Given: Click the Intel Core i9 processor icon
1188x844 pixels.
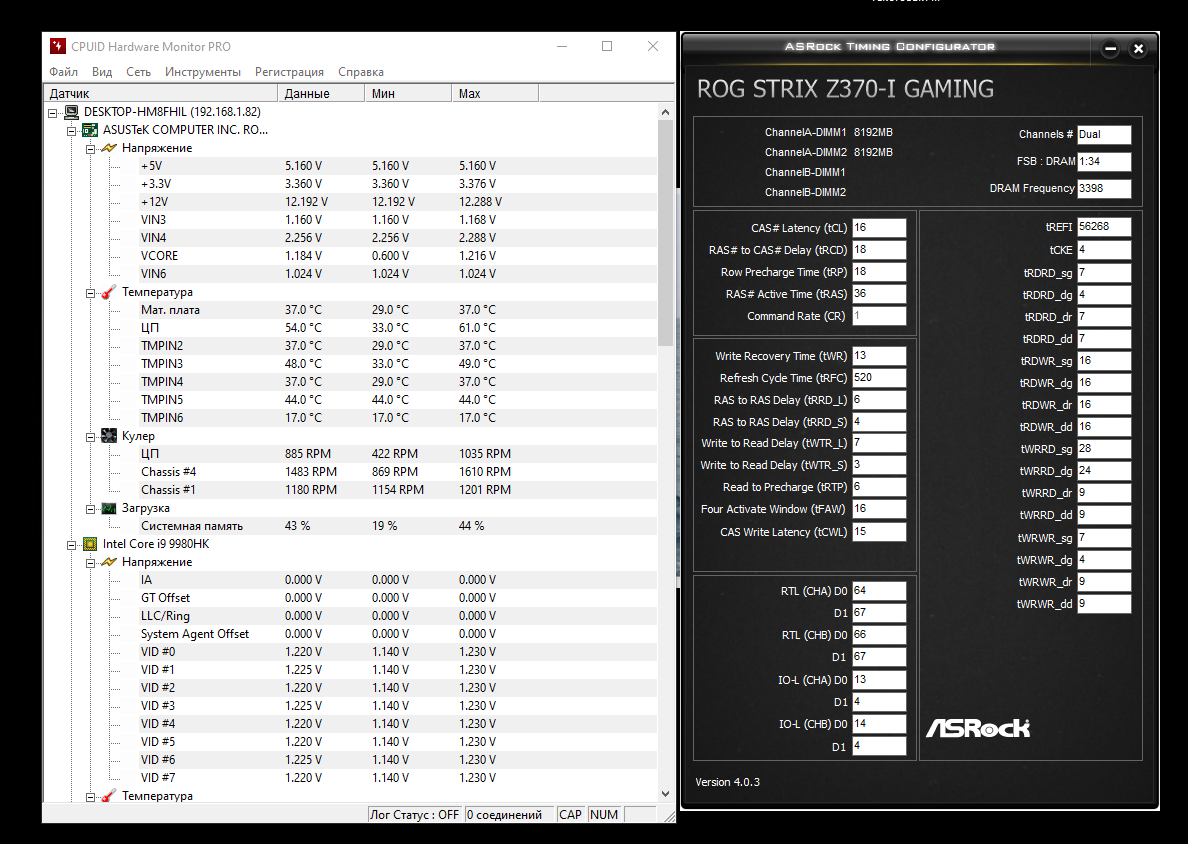Looking at the screenshot, I should (x=90, y=544).
